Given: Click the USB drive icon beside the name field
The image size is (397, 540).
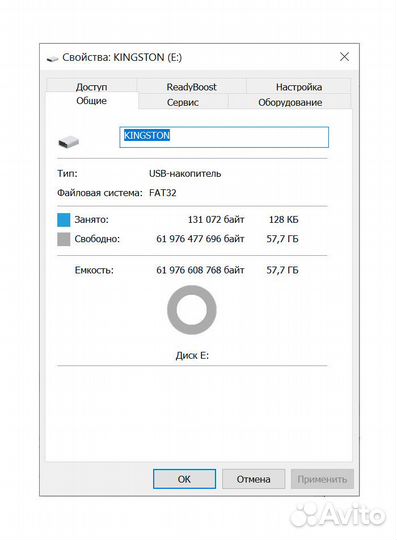Looking at the screenshot, I should coord(69,142).
